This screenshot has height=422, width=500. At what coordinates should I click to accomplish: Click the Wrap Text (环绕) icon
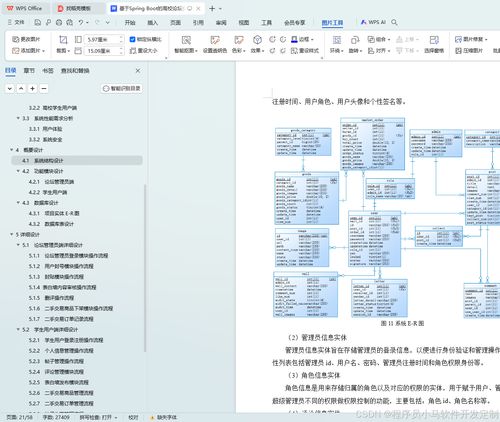(337, 40)
